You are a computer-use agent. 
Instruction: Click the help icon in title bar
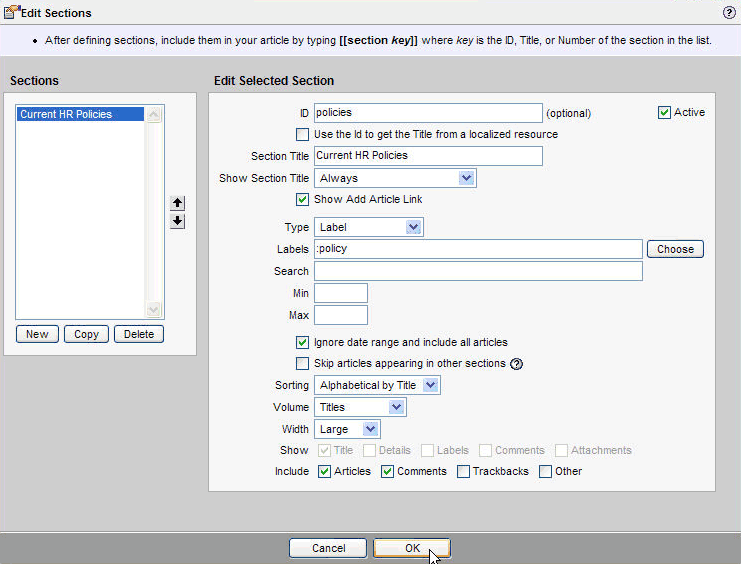click(x=728, y=13)
